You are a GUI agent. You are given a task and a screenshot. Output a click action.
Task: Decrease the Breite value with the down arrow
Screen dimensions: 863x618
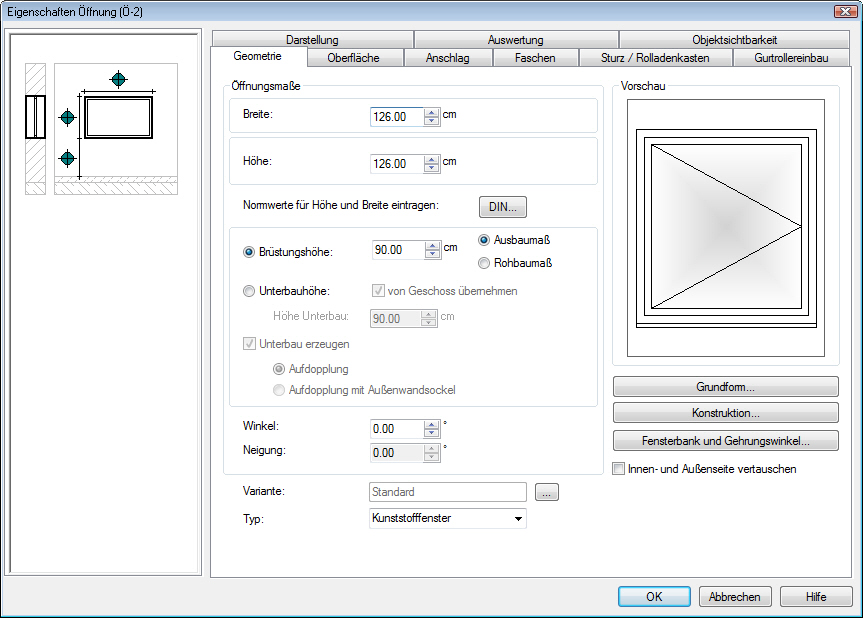pyautogui.click(x=432, y=121)
